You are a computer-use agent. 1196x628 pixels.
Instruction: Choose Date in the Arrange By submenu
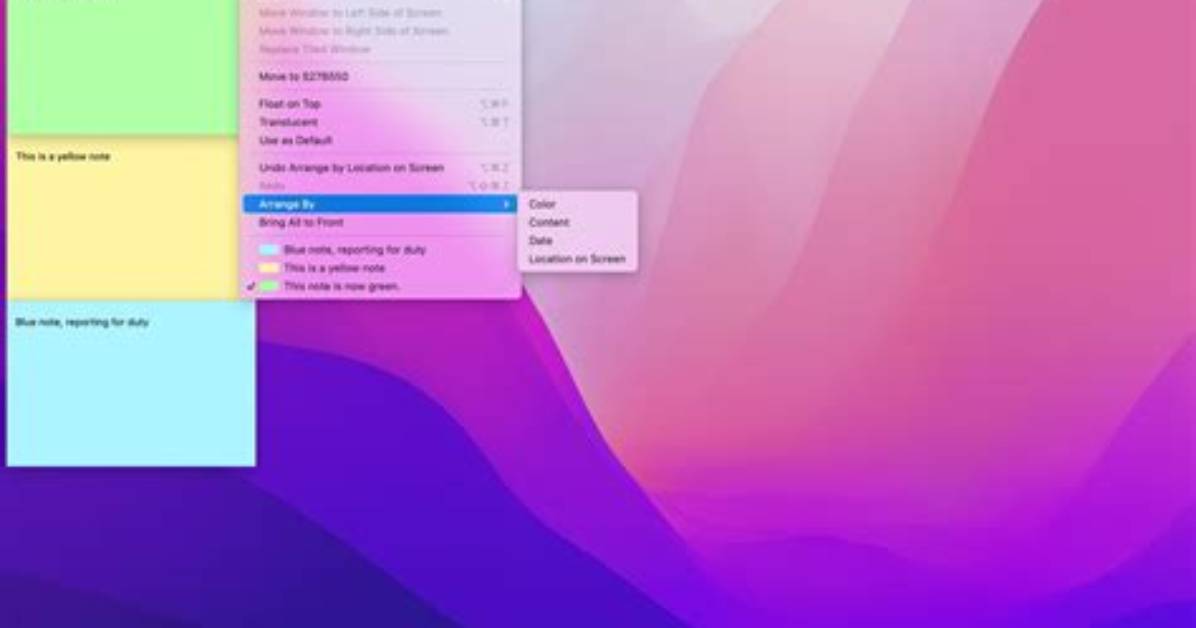tap(577, 240)
